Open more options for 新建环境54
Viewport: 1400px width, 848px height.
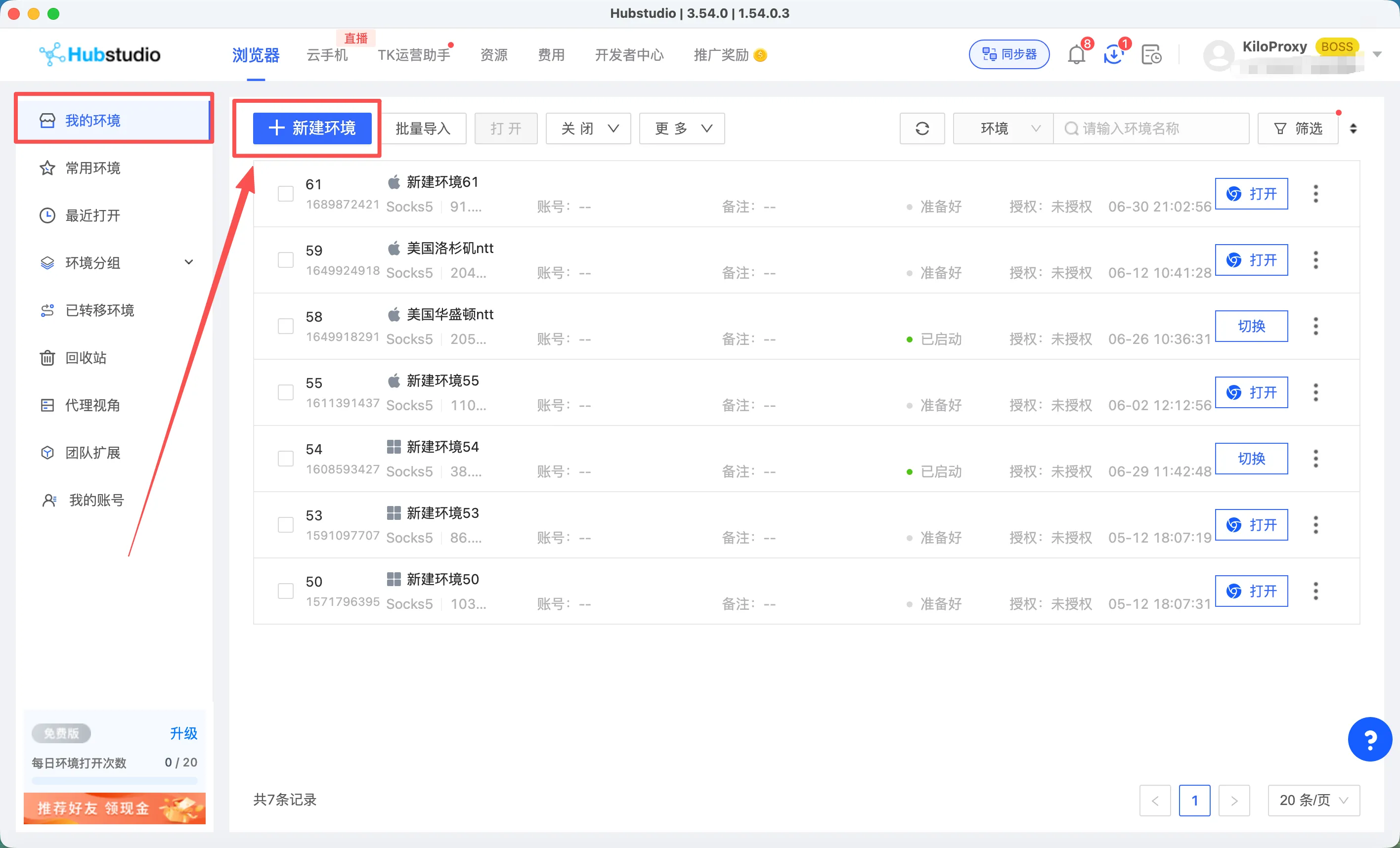click(1315, 459)
